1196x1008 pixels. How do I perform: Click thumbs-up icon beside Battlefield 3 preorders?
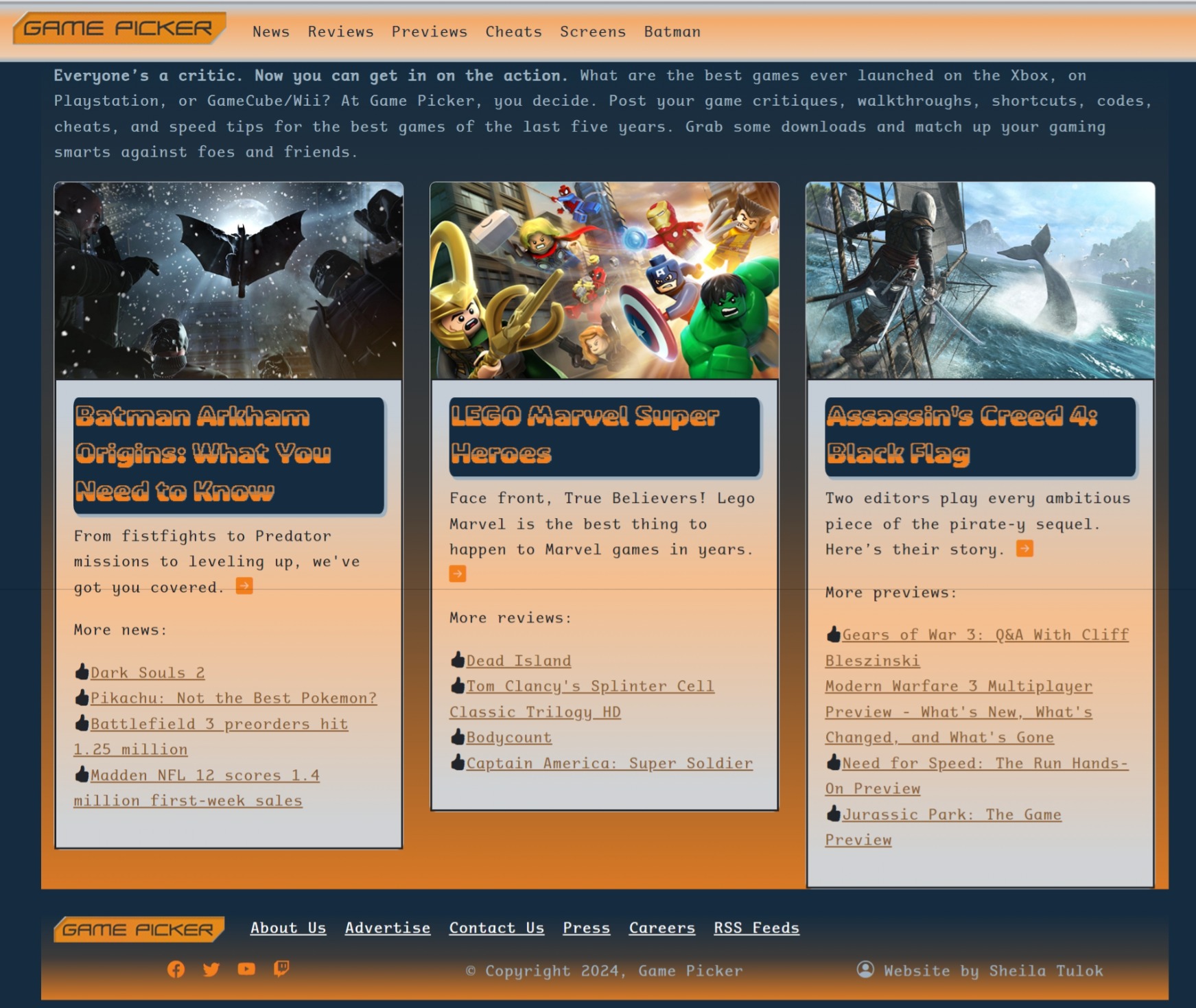click(x=82, y=723)
